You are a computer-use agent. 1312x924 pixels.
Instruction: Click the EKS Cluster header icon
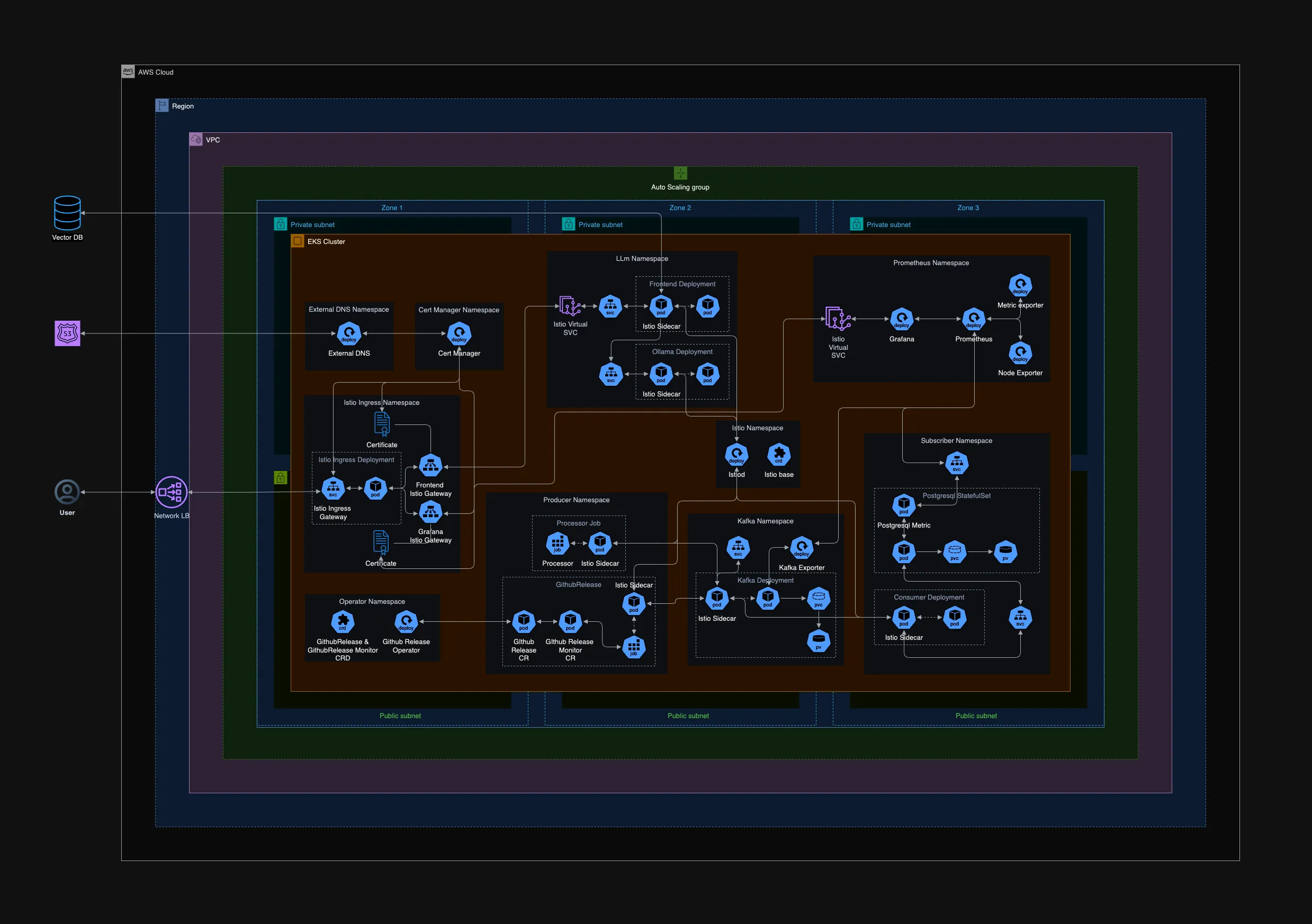[298, 241]
